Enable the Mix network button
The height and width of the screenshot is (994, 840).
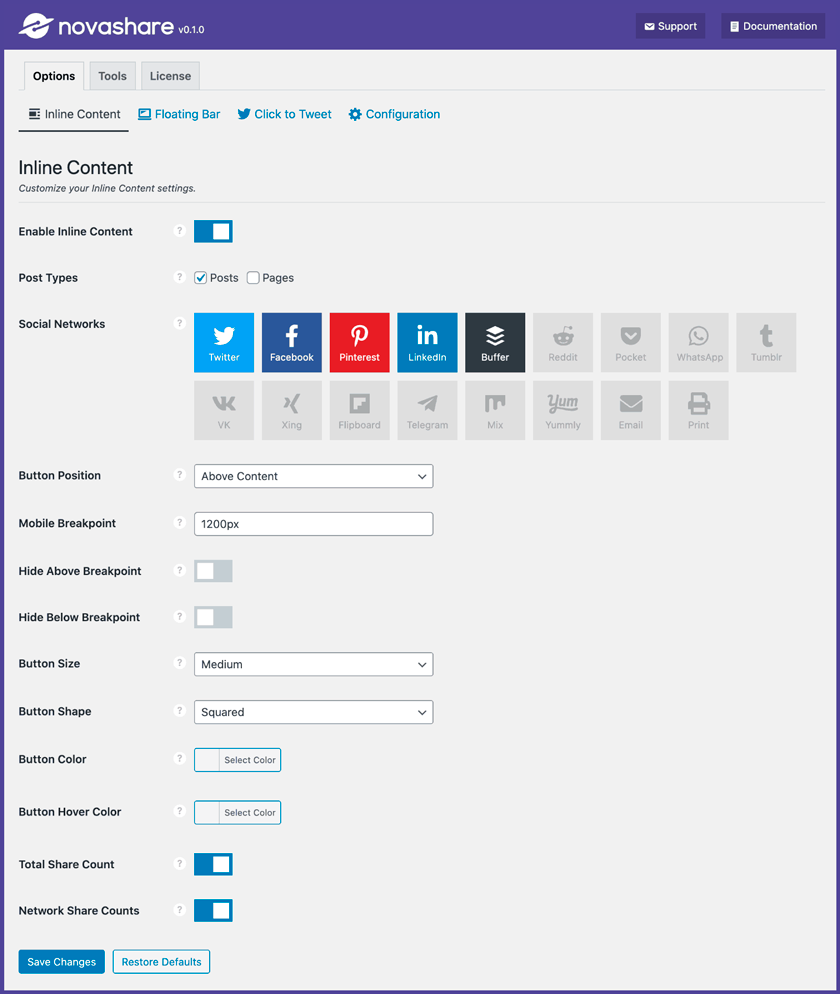click(x=495, y=410)
